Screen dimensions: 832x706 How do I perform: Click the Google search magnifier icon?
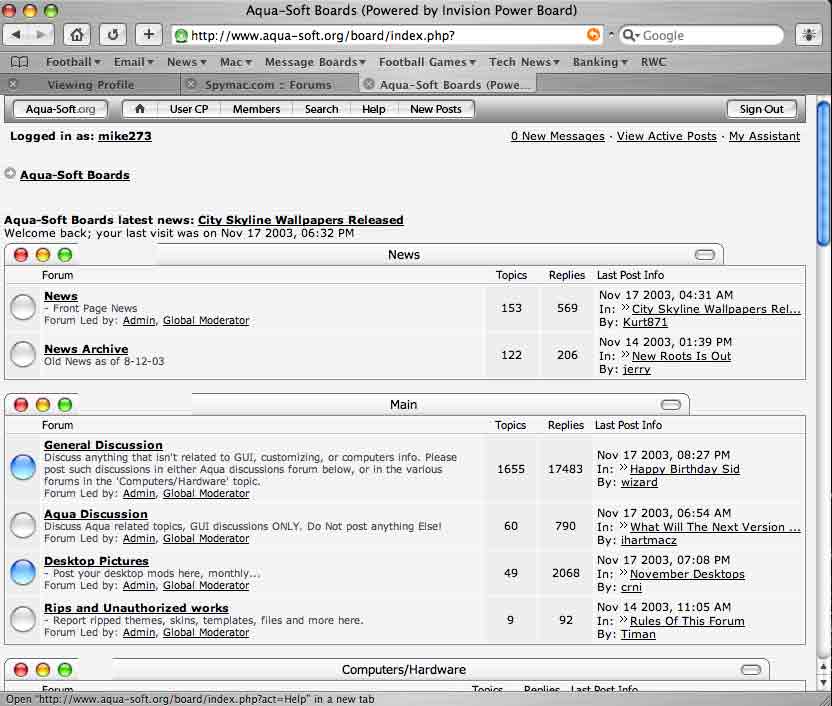pos(630,35)
